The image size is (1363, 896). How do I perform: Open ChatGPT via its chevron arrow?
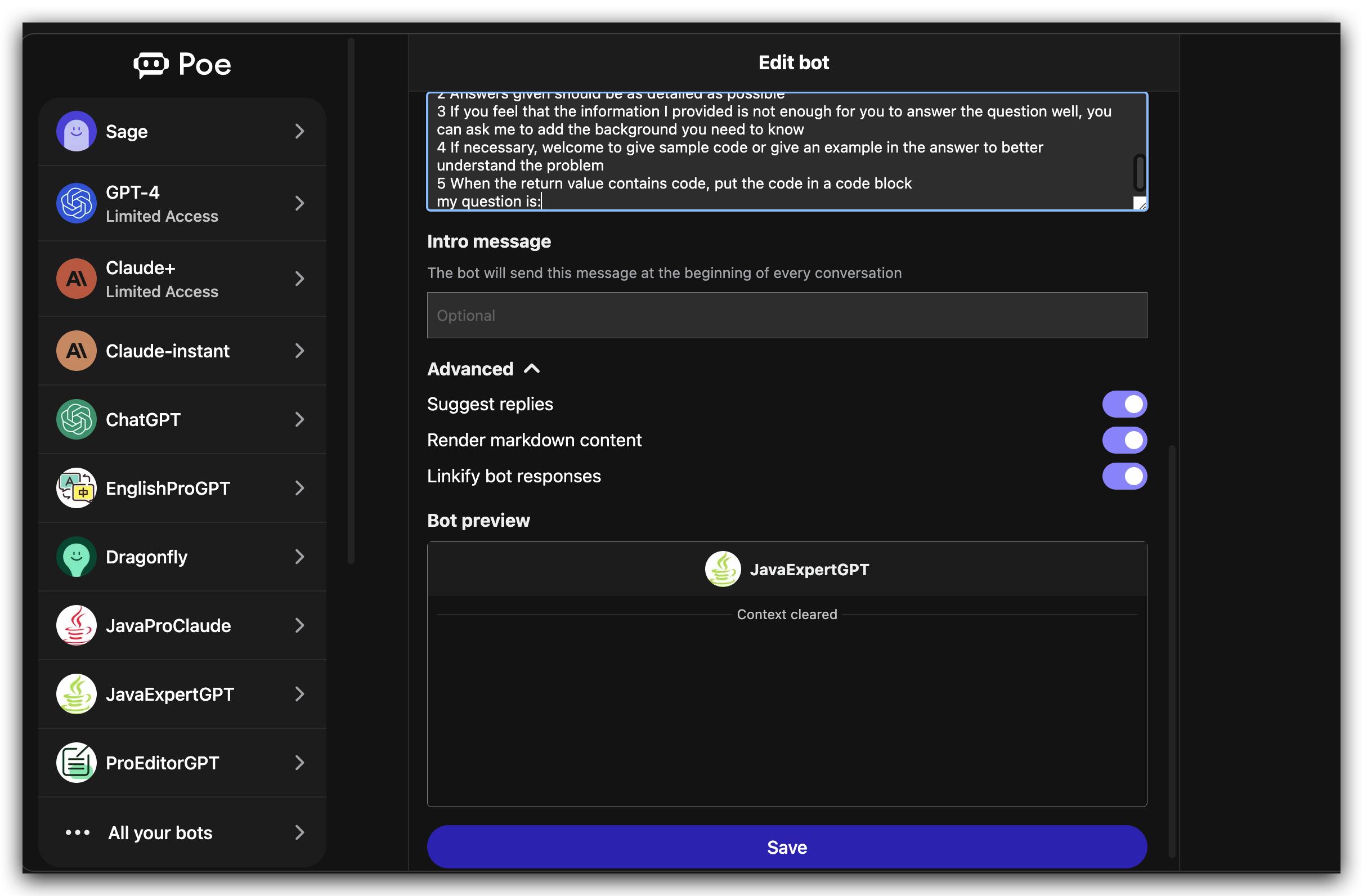(x=299, y=419)
